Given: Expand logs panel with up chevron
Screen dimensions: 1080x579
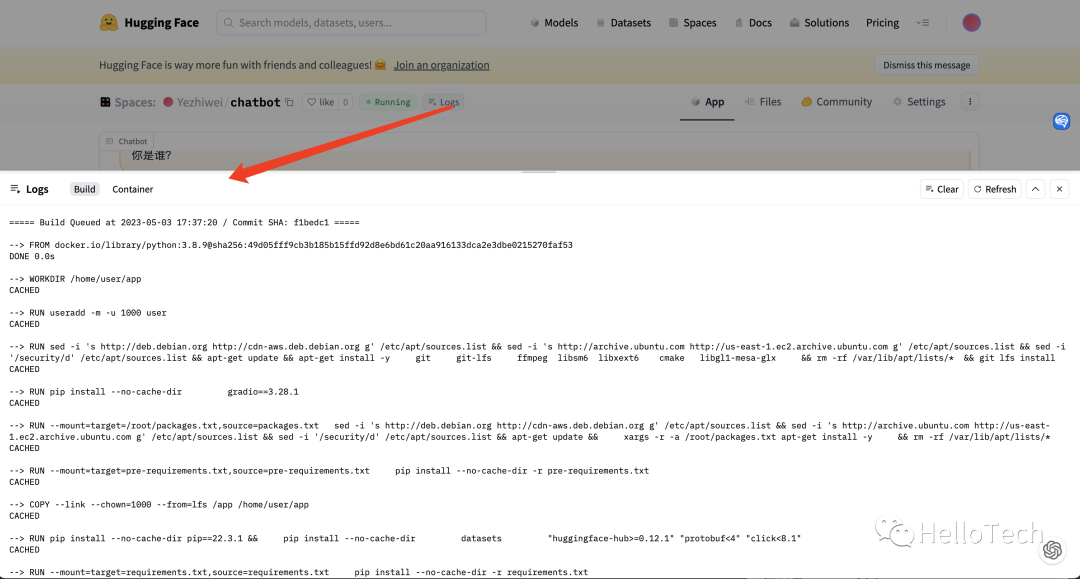Looking at the screenshot, I should point(1035,189).
